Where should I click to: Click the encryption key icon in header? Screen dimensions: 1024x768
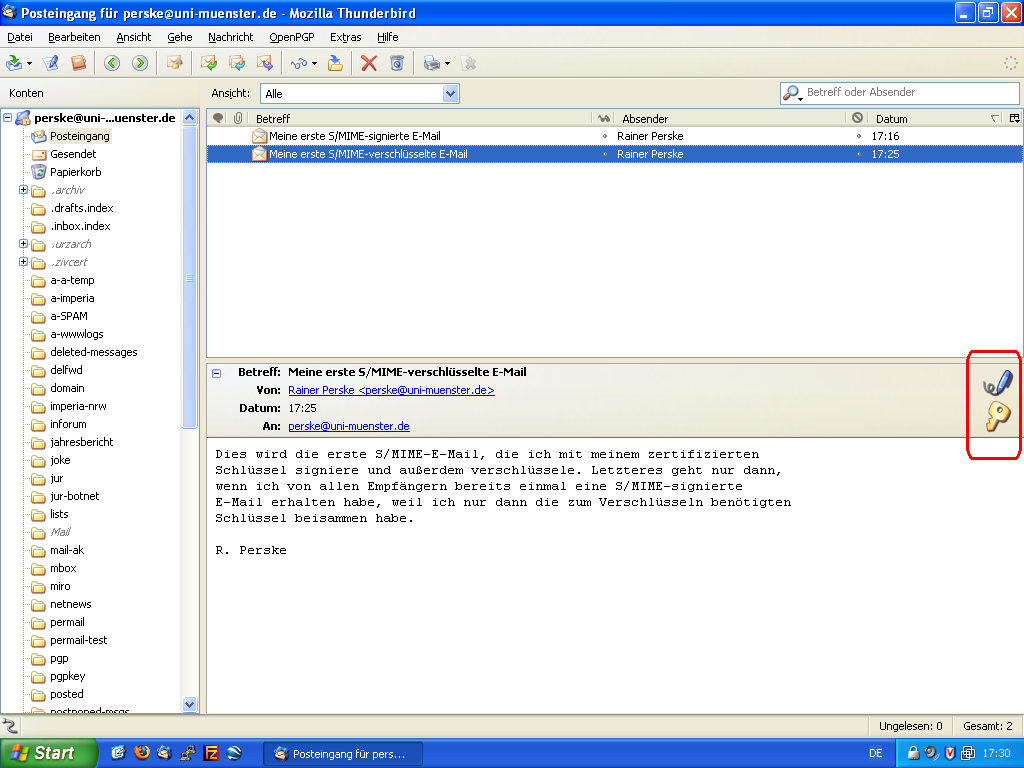pos(997,417)
